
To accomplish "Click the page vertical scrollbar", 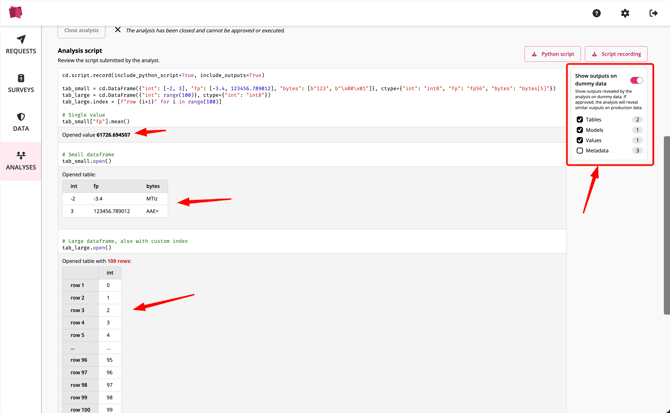I will tap(665, 200).
